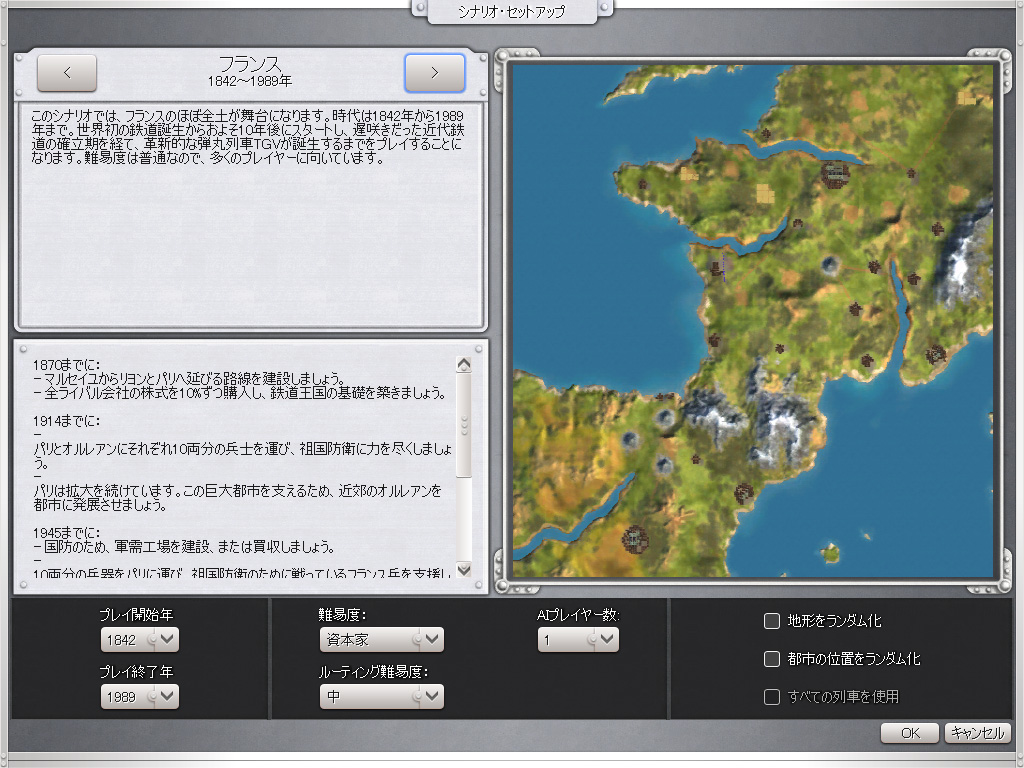Toggle 都市の位置をランダム化 checkbox
This screenshot has height=768, width=1024.
click(772, 659)
